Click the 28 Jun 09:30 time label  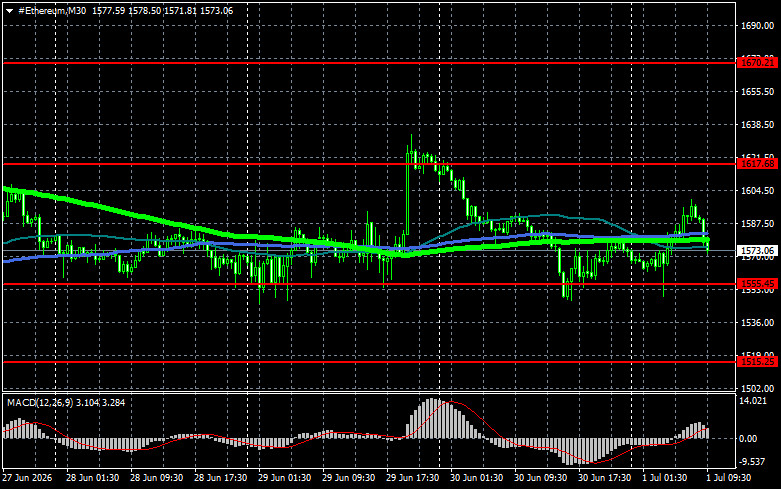pos(156,478)
